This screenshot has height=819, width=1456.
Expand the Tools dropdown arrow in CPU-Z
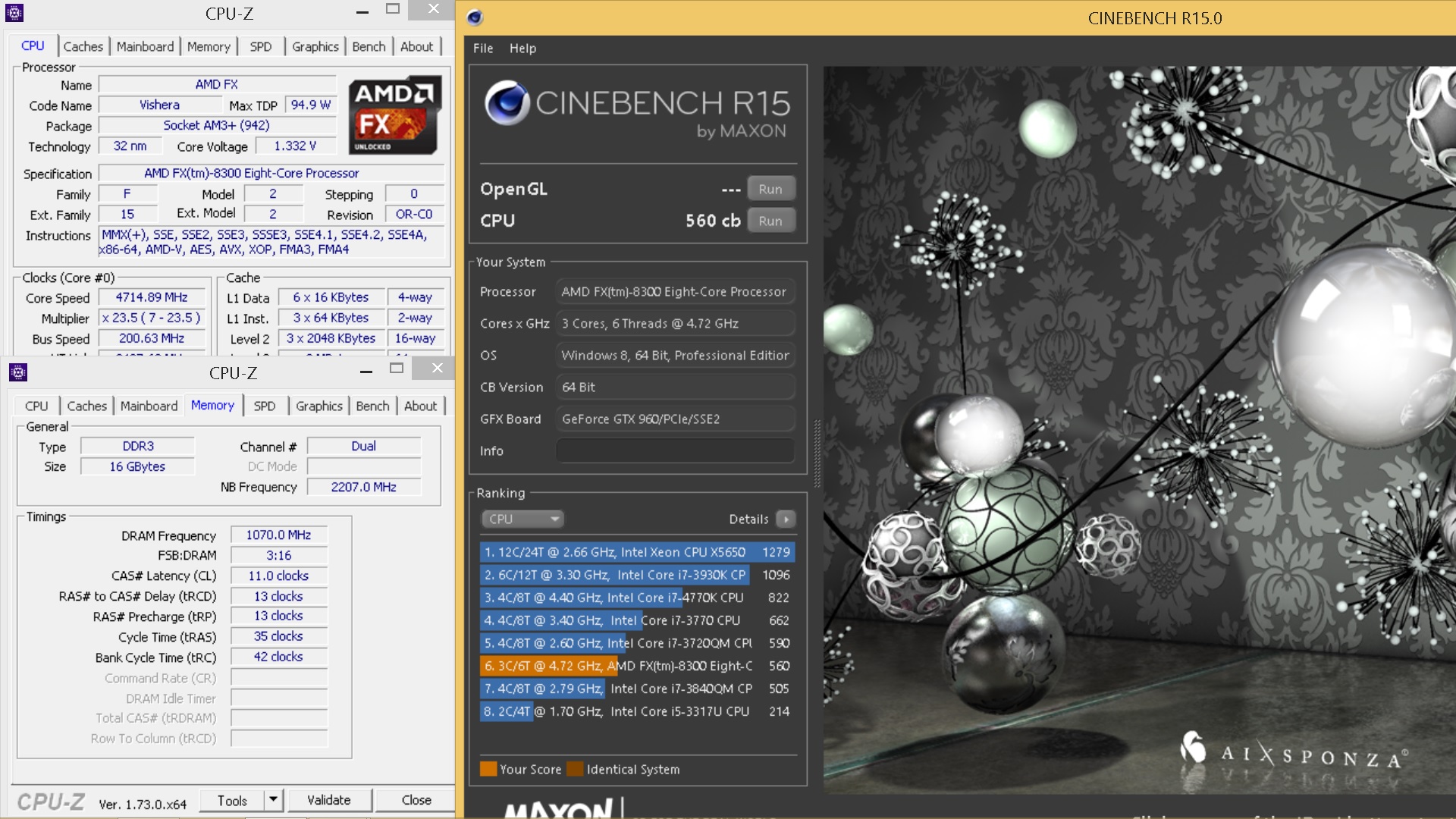click(273, 800)
